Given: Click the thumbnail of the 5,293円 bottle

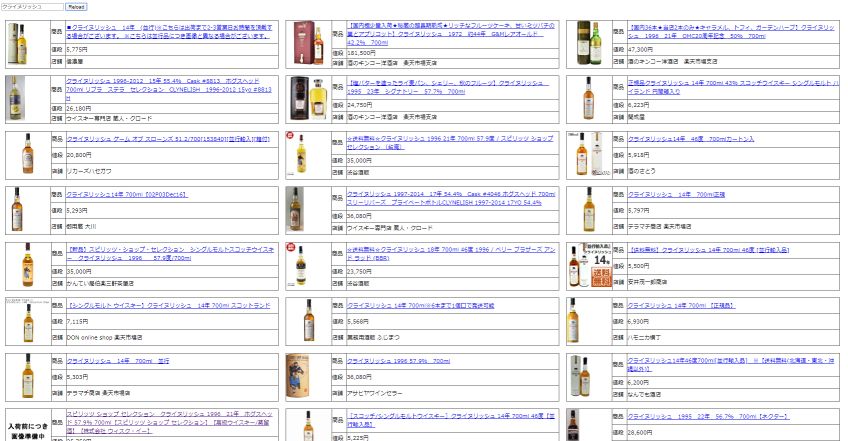Looking at the screenshot, I should [17, 210].
